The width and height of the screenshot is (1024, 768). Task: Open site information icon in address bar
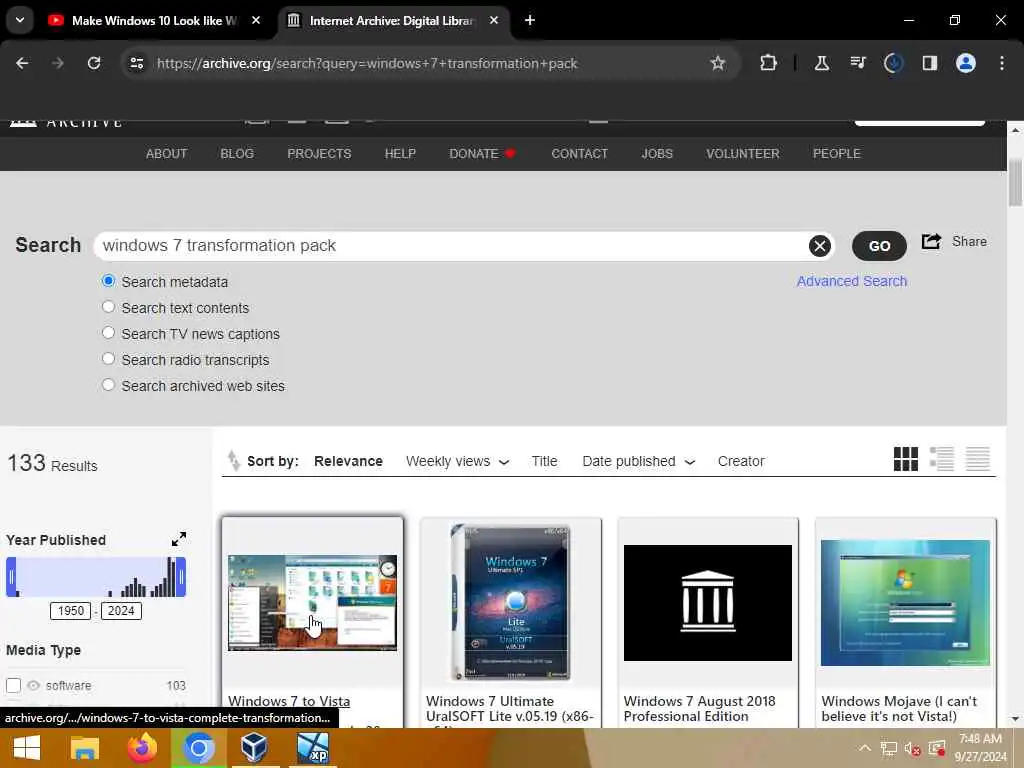point(136,63)
